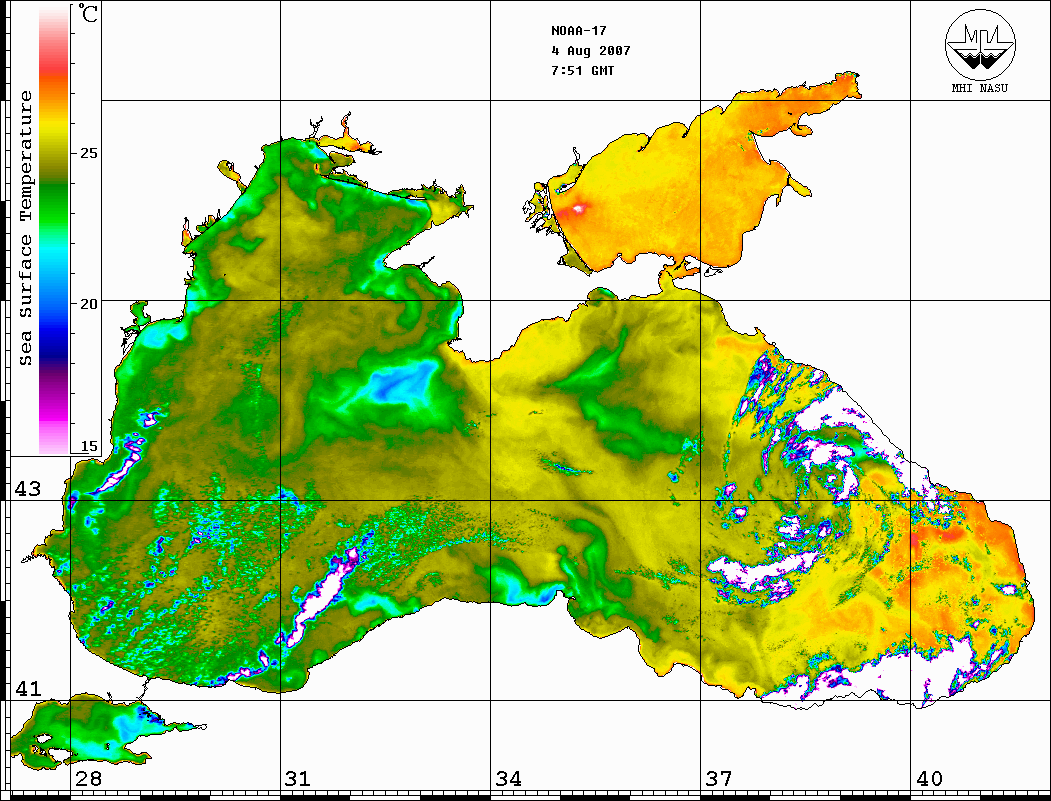Click the blue cold patch west of Crimea

point(402,383)
